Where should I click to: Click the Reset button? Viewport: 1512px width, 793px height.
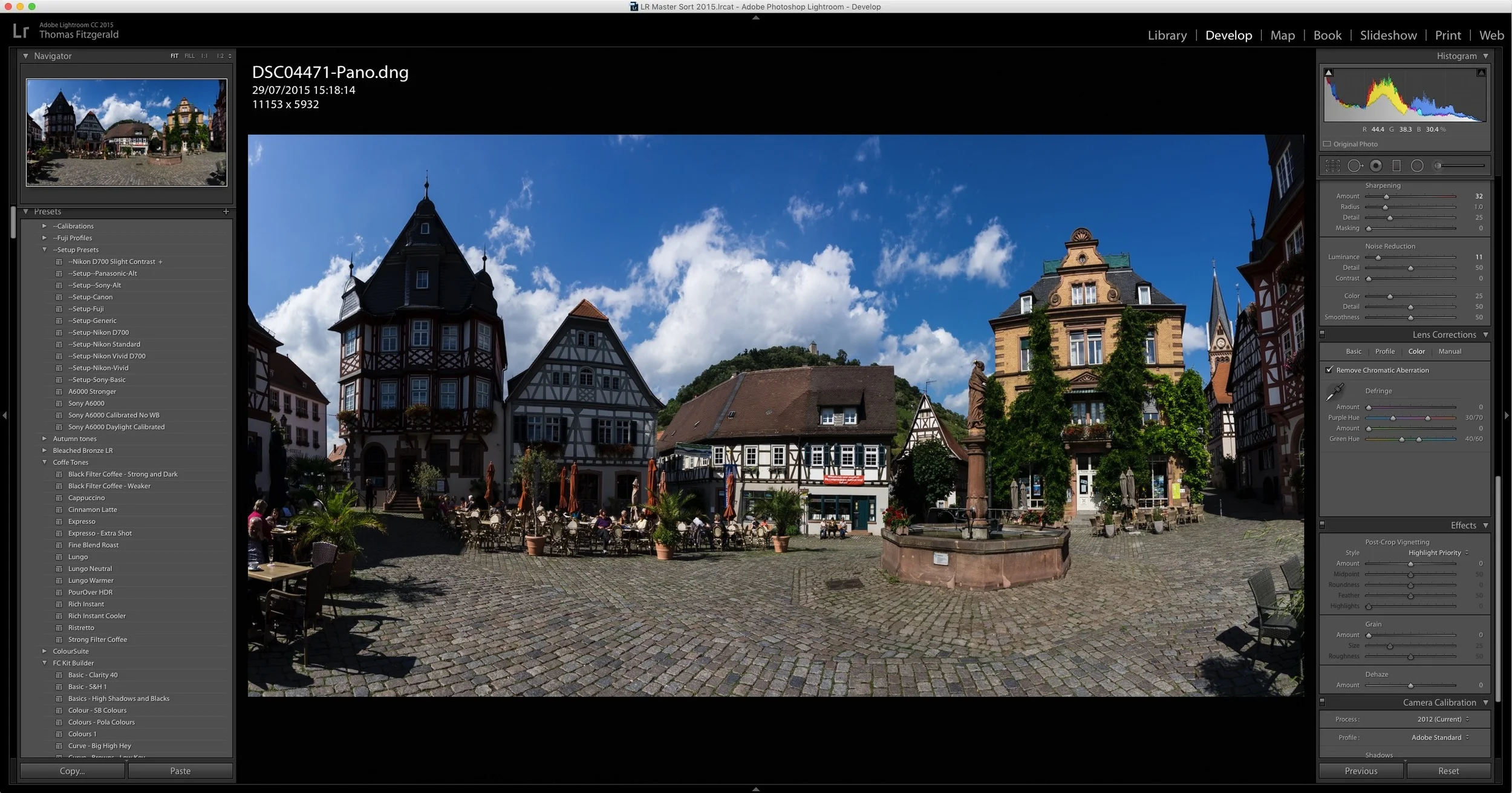click(1448, 770)
